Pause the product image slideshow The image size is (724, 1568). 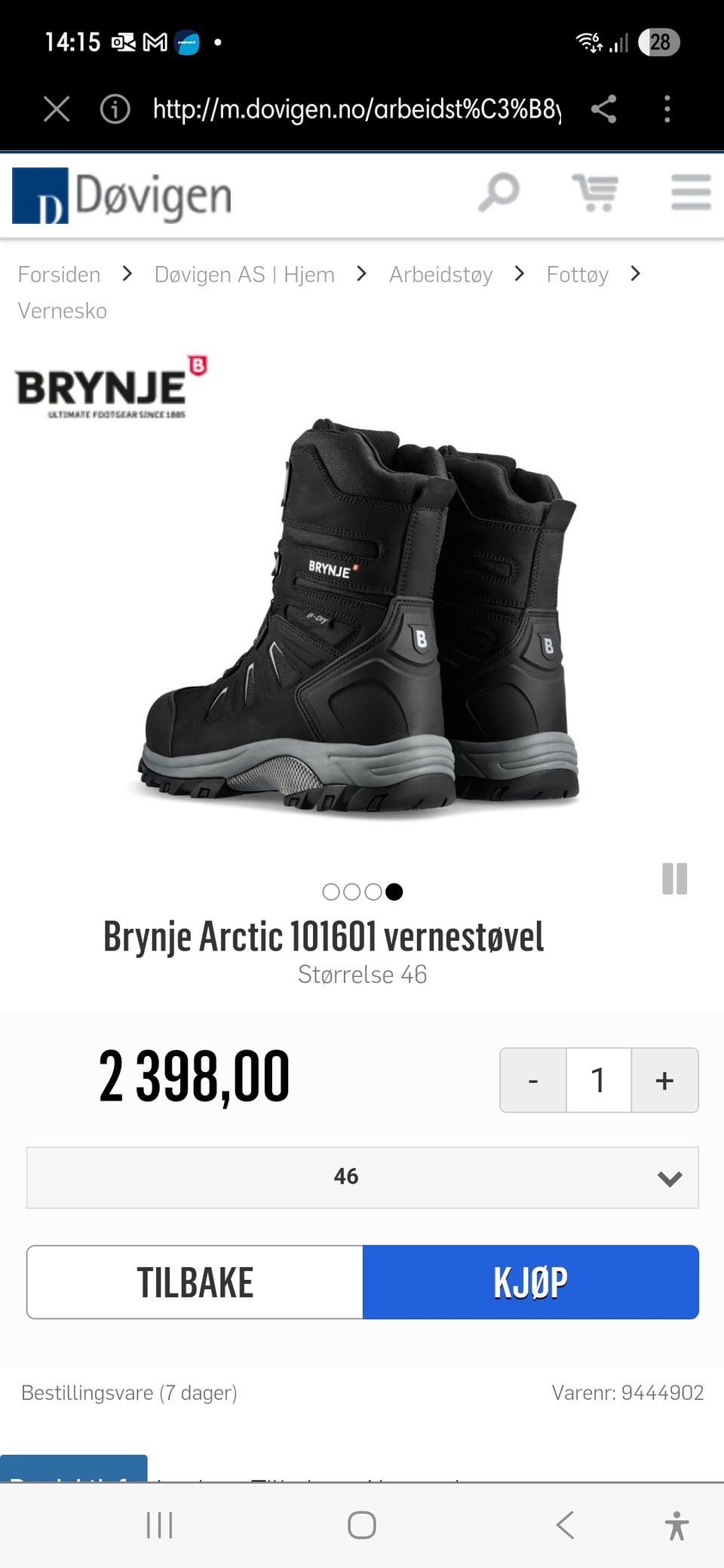(674, 879)
